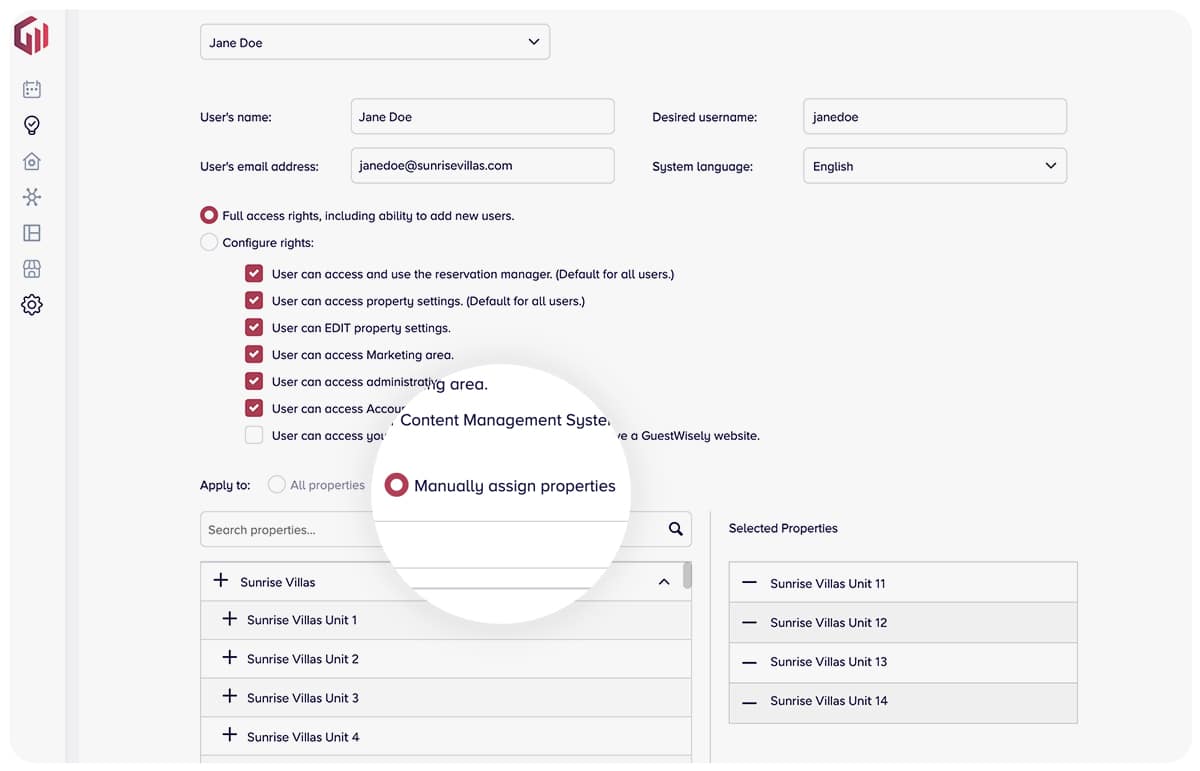Select the Configure rights radio button
This screenshot has height=771, width=1200.
click(209, 242)
